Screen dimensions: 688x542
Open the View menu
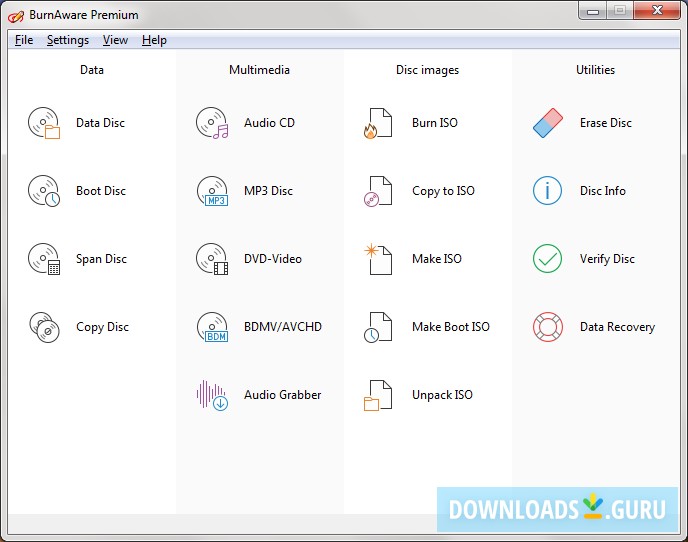(115, 40)
